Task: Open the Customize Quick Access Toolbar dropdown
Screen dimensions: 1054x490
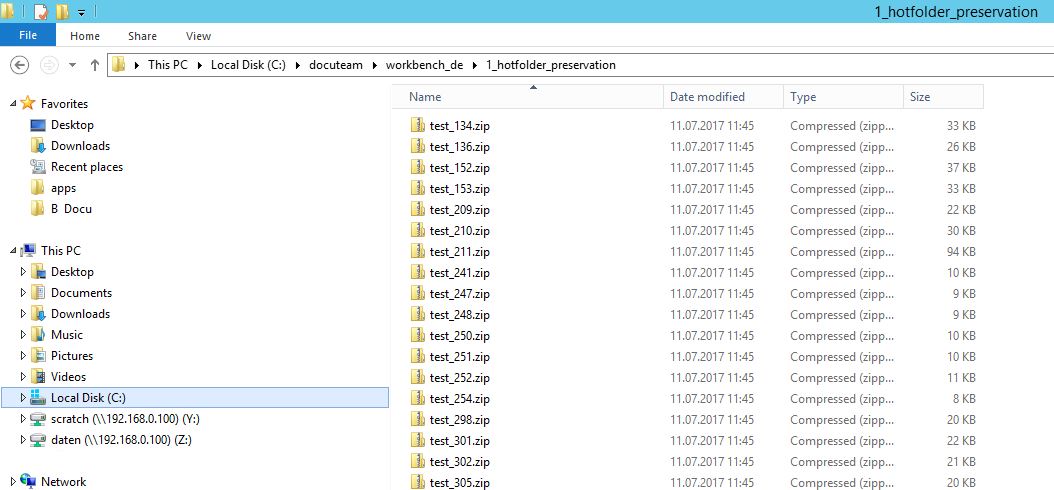Action: [x=81, y=13]
